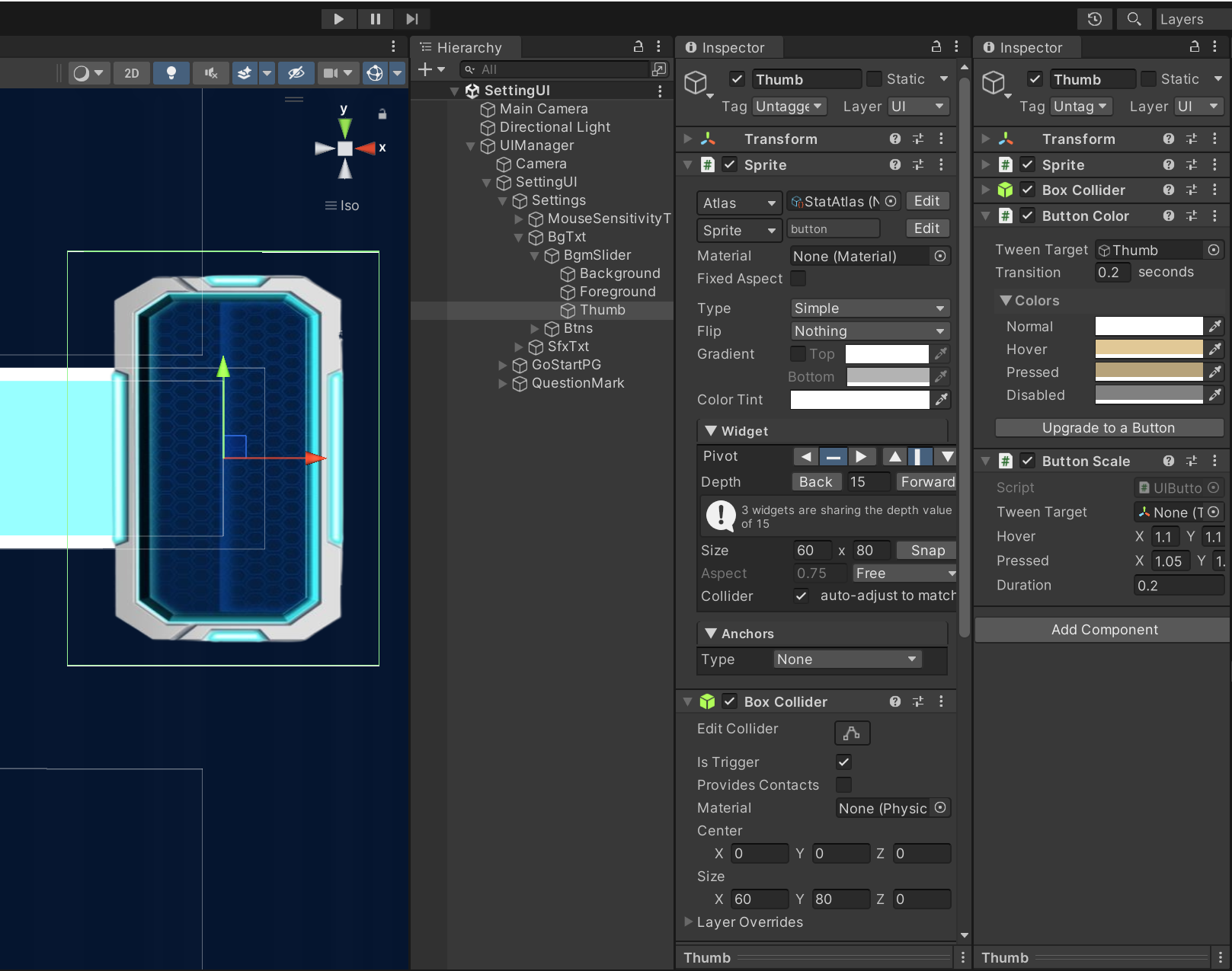Click the Upgrade to a Button button
The height and width of the screenshot is (971, 1232).
(1109, 428)
